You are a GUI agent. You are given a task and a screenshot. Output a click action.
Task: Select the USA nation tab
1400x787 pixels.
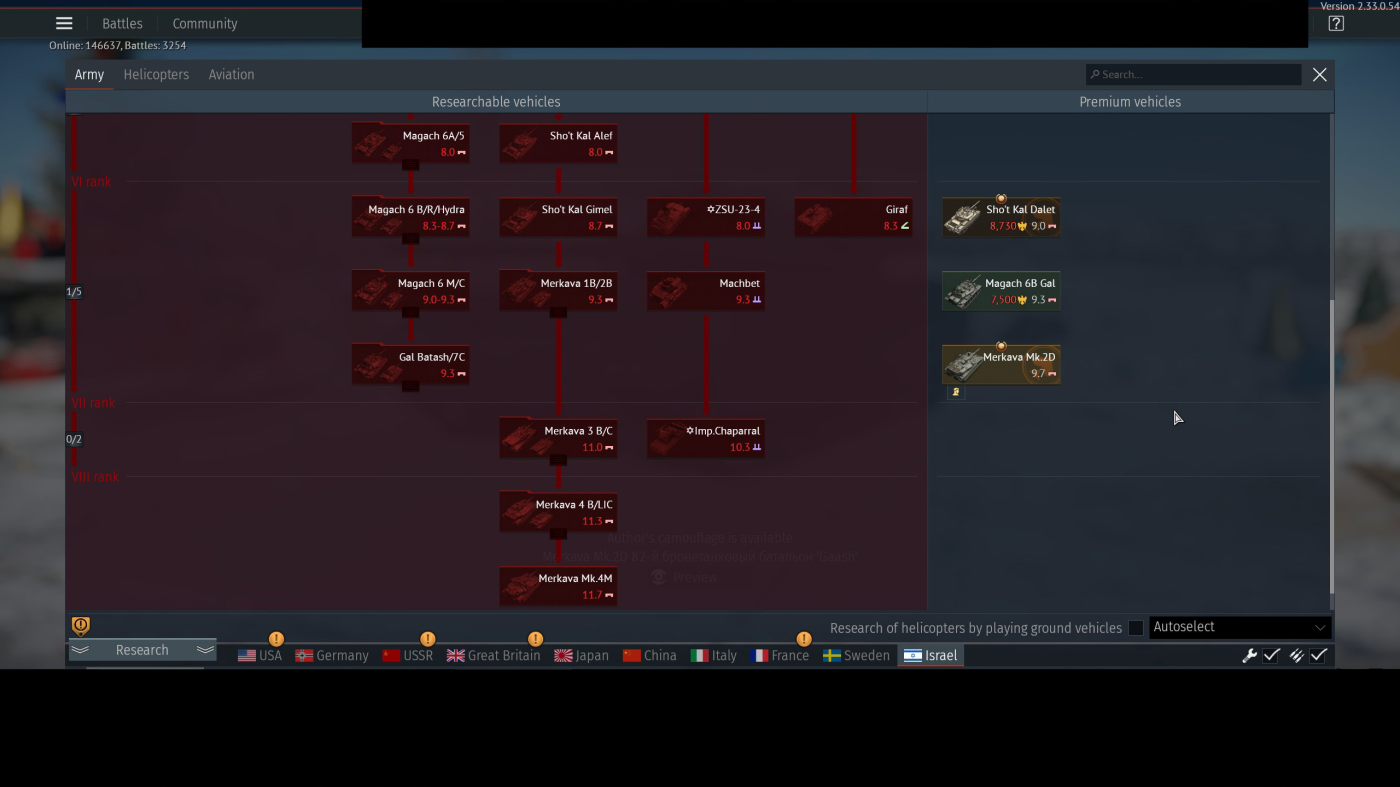(x=260, y=656)
